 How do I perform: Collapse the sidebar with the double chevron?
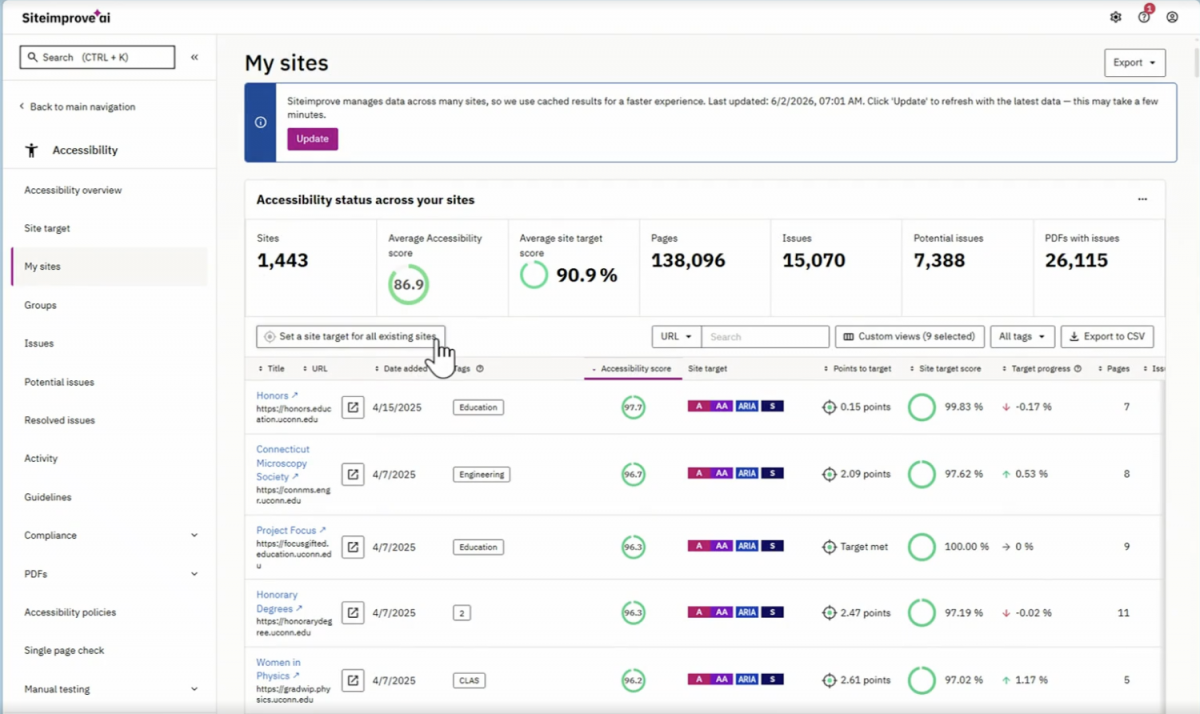[195, 57]
